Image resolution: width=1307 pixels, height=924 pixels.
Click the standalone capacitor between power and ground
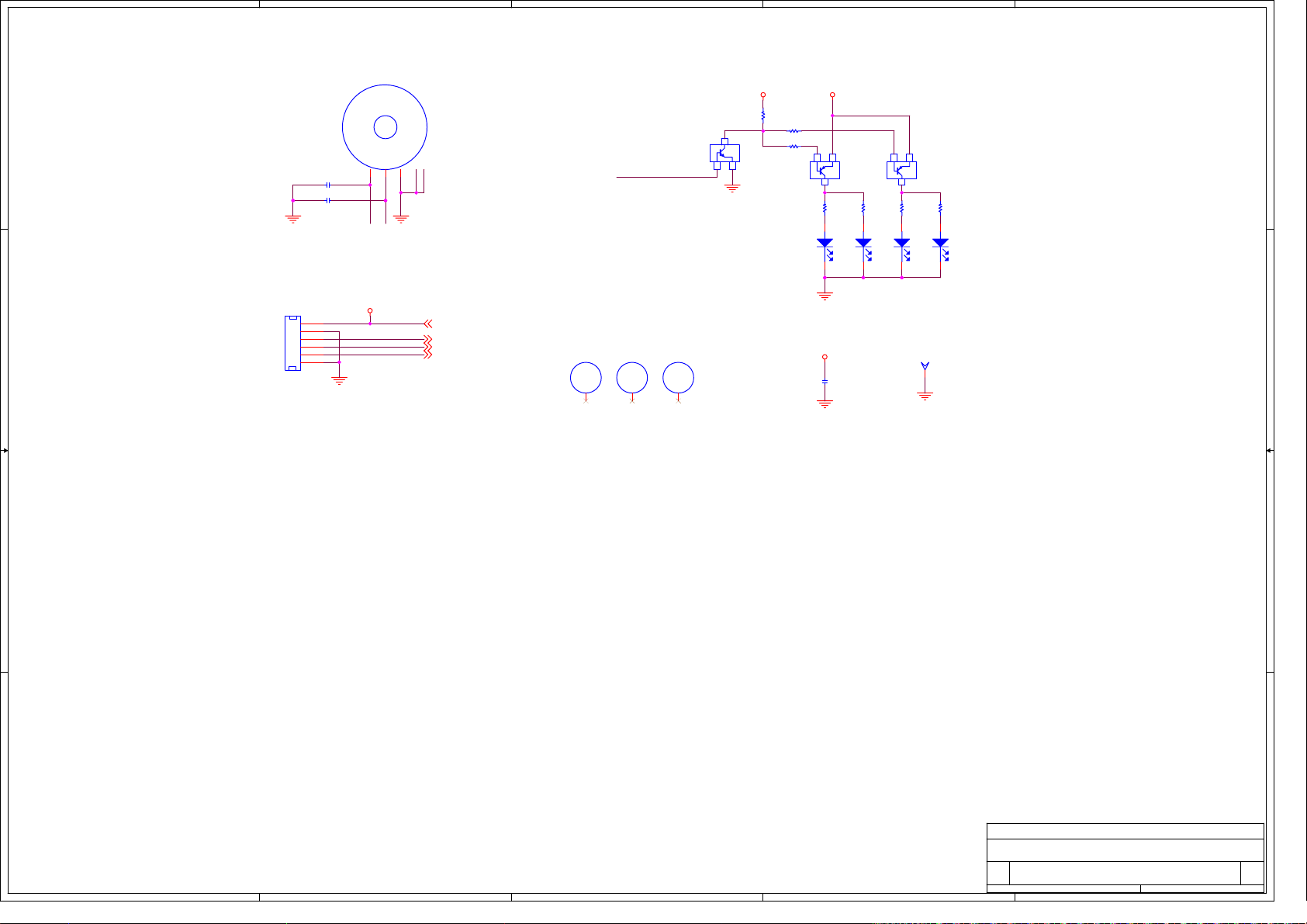825,382
